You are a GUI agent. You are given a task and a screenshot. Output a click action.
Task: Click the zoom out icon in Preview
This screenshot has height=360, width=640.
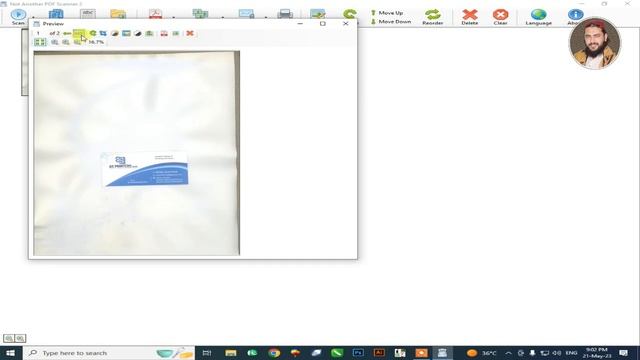77,42
